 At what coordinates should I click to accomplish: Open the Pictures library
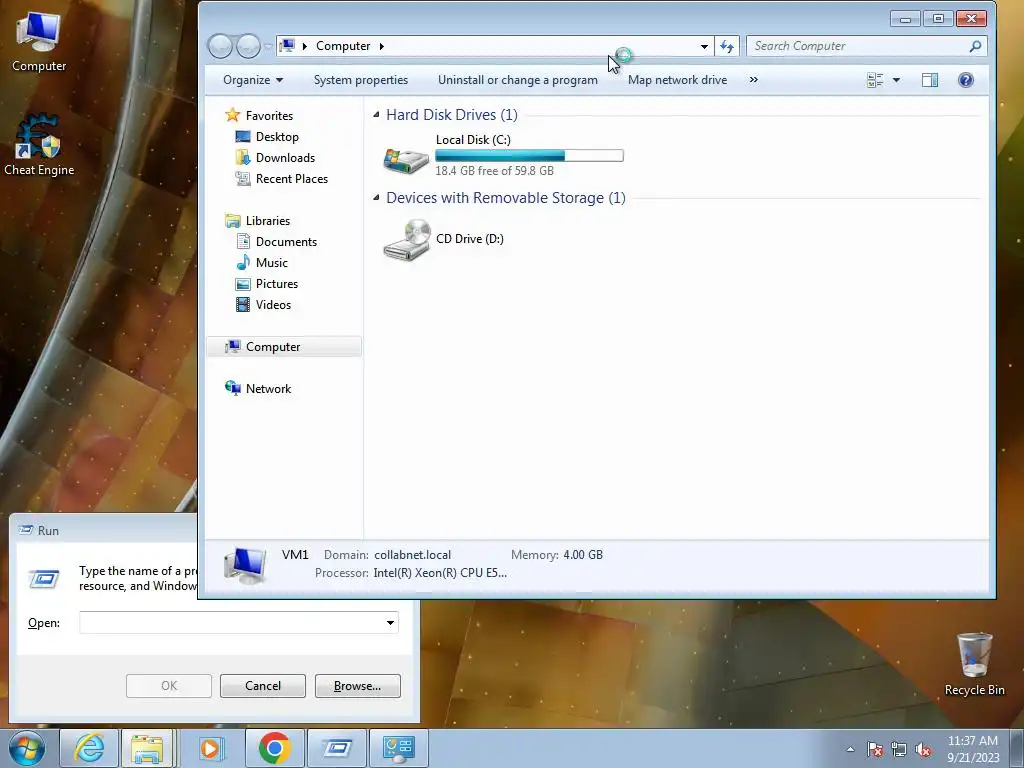(276, 283)
